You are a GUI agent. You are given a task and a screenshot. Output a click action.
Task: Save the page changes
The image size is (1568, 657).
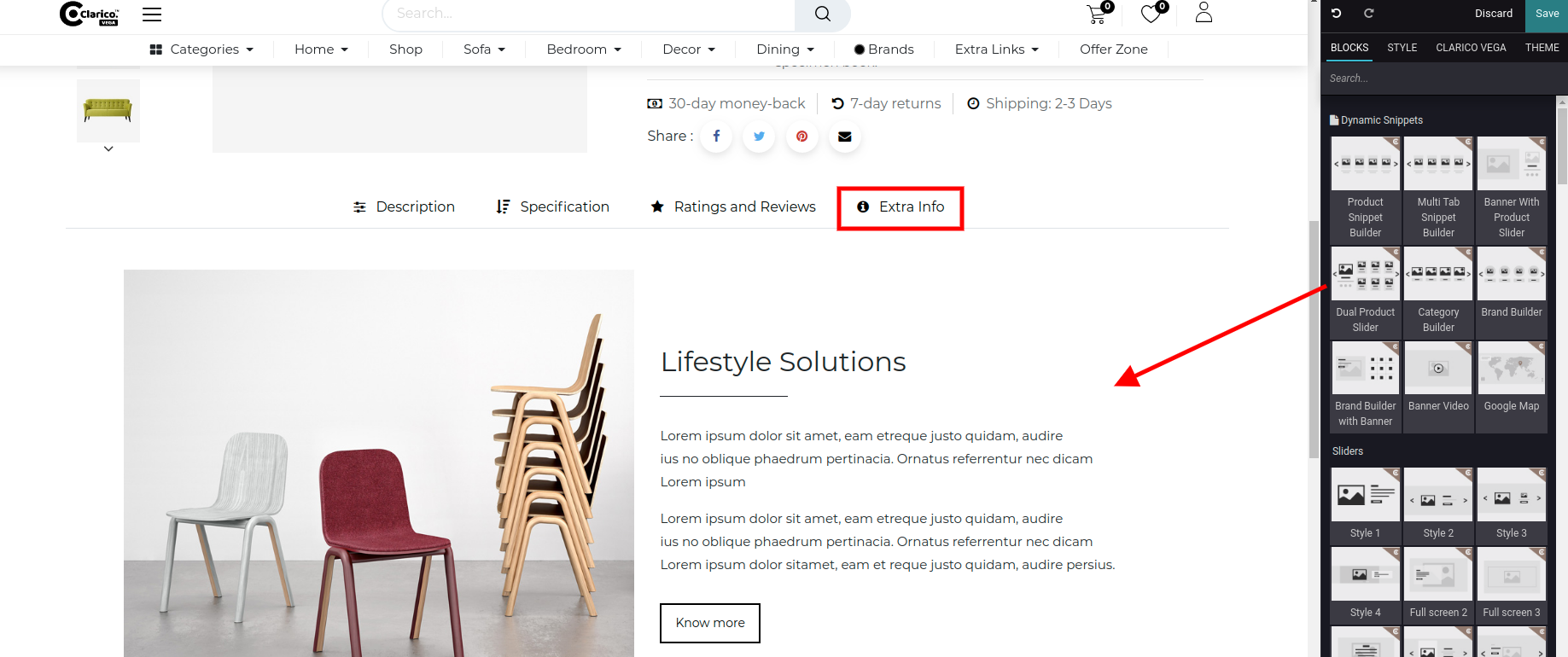[1547, 14]
